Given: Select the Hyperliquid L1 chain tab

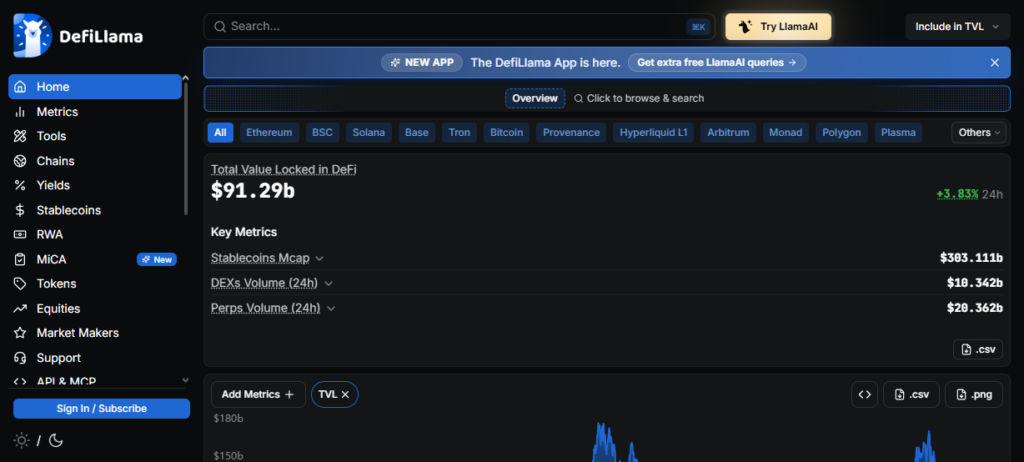Looking at the screenshot, I should tap(653, 133).
